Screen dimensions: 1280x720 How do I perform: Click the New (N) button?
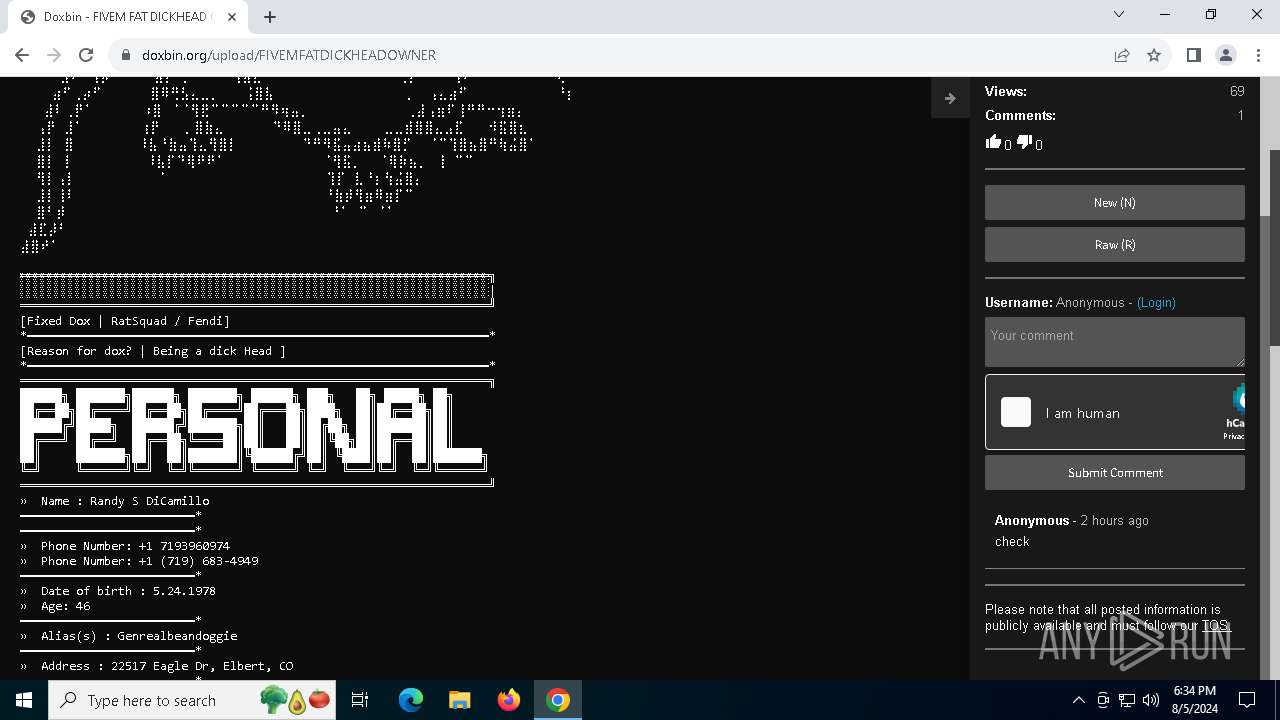pyautogui.click(x=1114, y=202)
